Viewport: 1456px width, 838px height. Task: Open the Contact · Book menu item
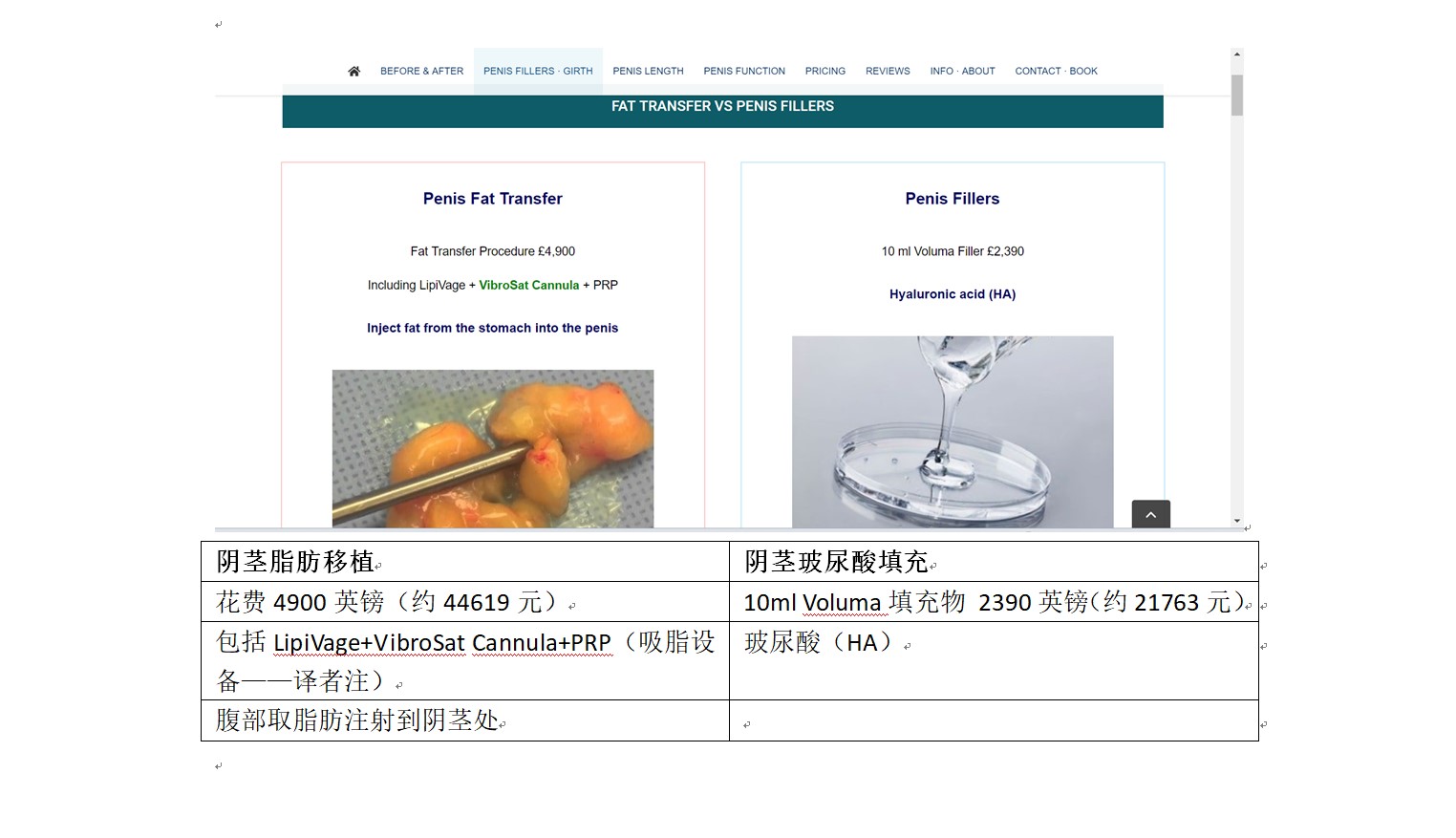(x=1056, y=71)
